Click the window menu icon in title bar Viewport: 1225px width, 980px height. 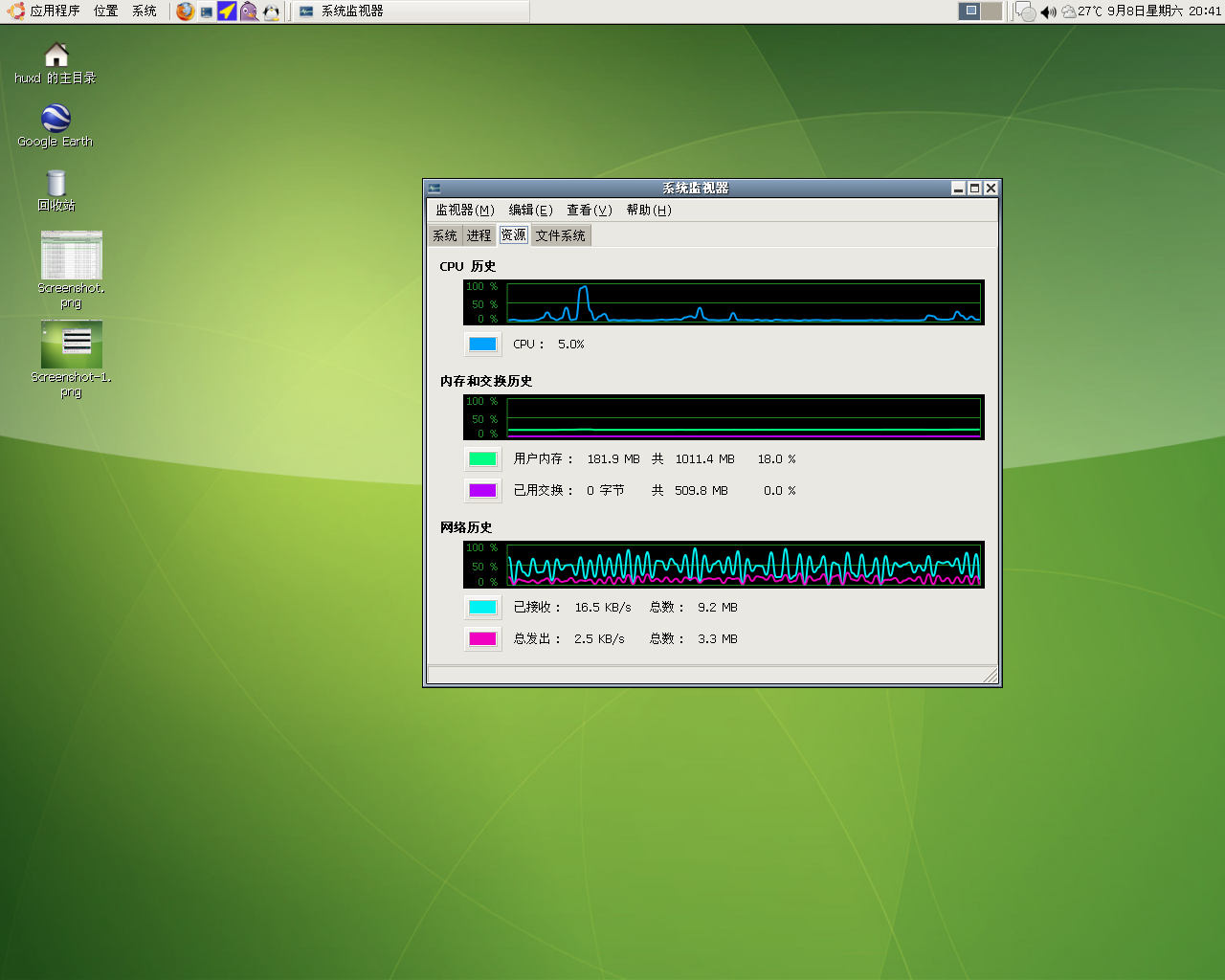[434, 188]
